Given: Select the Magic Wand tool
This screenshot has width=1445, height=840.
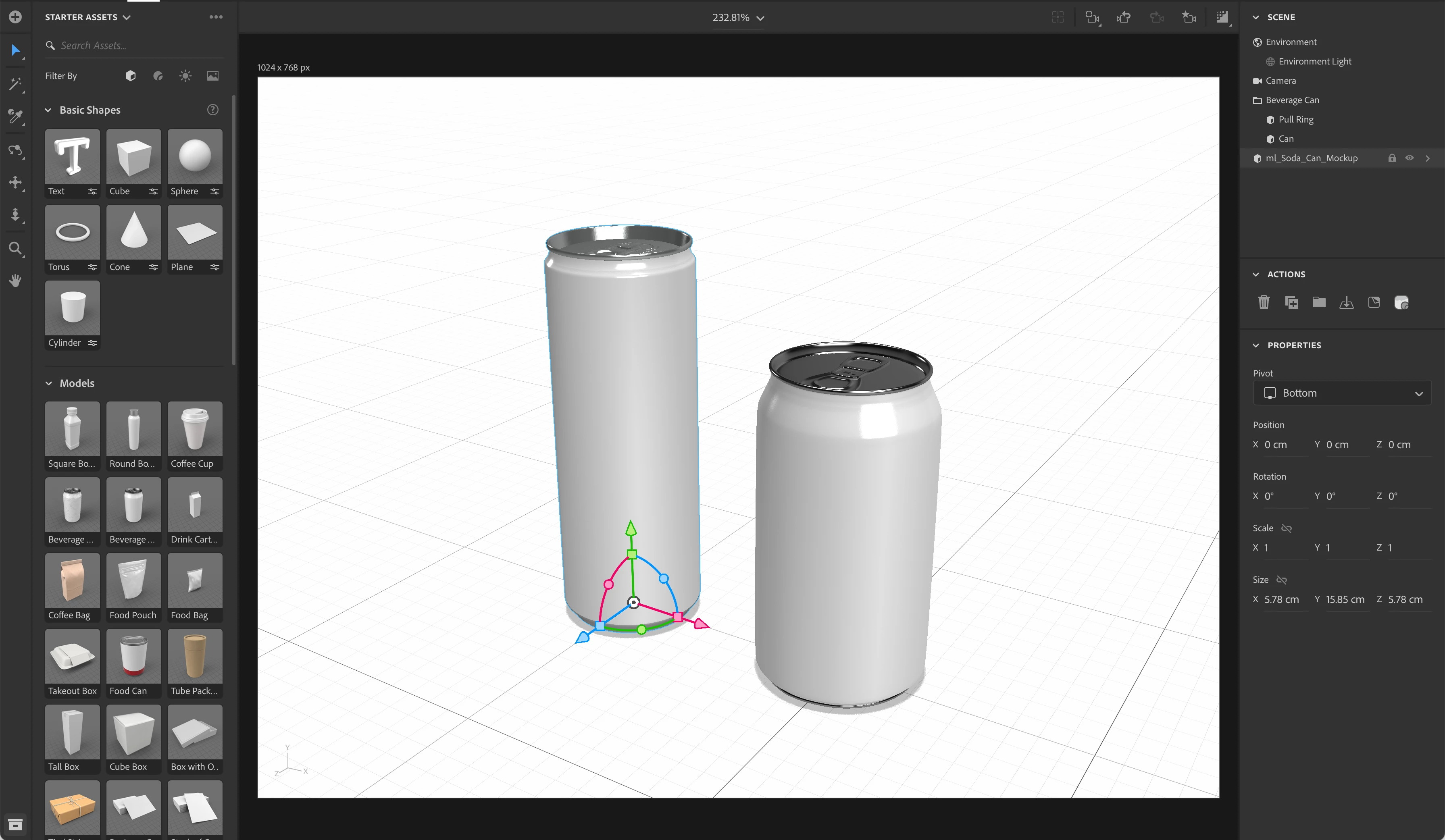Looking at the screenshot, I should [15, 84].
